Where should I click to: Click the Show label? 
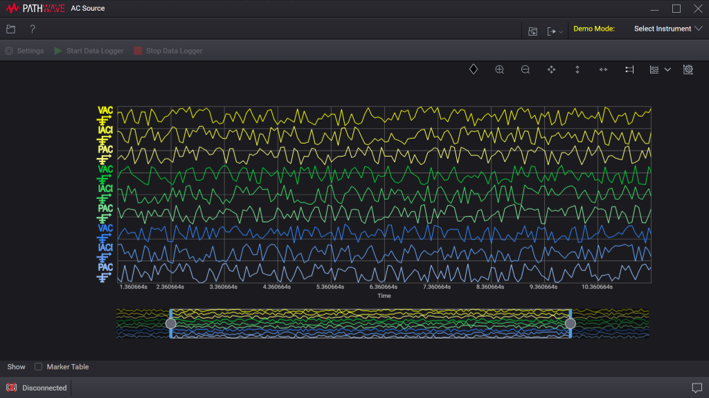tap(16, 367)
